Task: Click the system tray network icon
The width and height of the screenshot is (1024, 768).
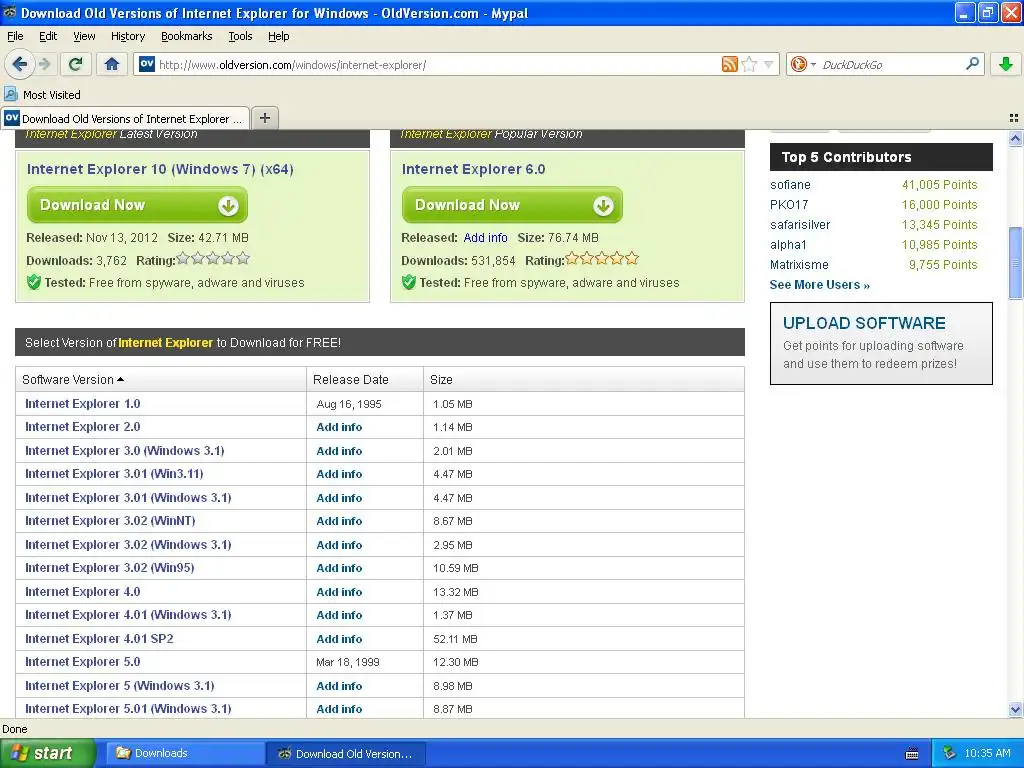Action: pyautogui.click(x=949, y=753)
